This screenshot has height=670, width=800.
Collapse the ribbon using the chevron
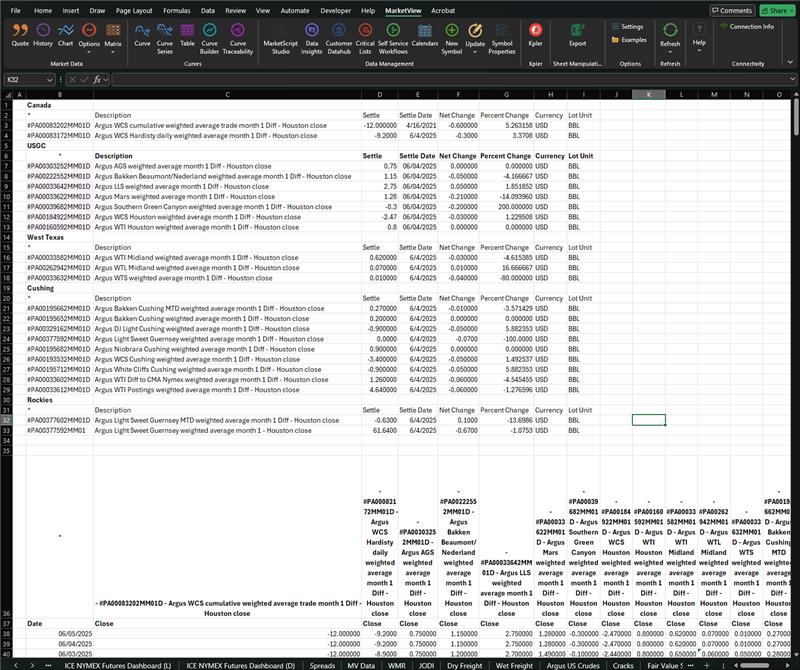pyautogui.click(x=790, y=62)
